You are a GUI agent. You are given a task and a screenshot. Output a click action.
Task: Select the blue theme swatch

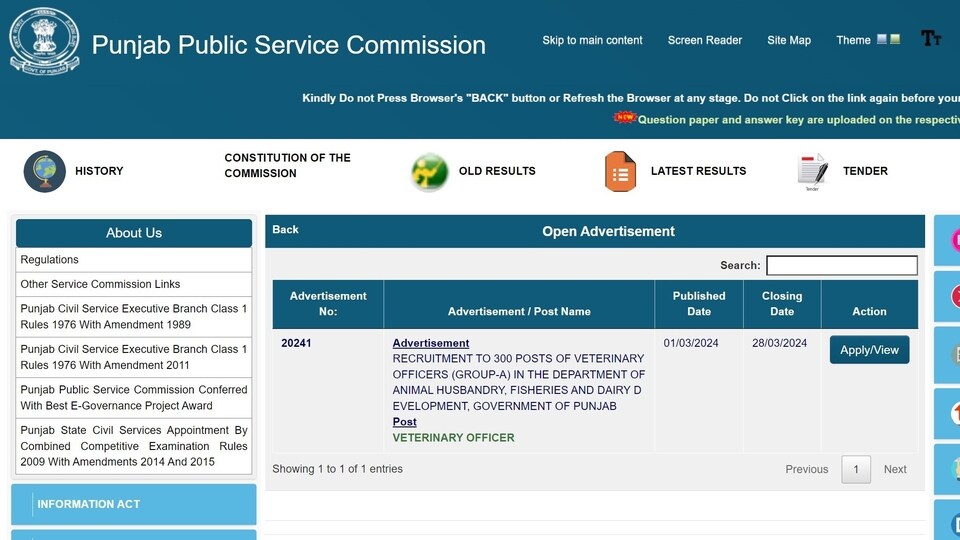coord(882,39)
